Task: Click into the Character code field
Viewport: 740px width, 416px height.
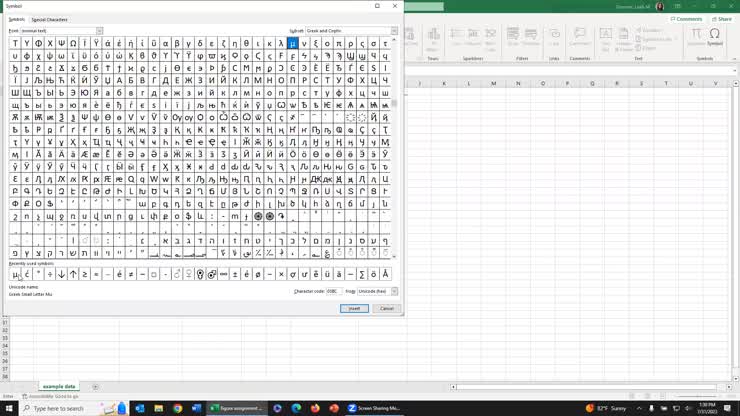Action: 332,291
